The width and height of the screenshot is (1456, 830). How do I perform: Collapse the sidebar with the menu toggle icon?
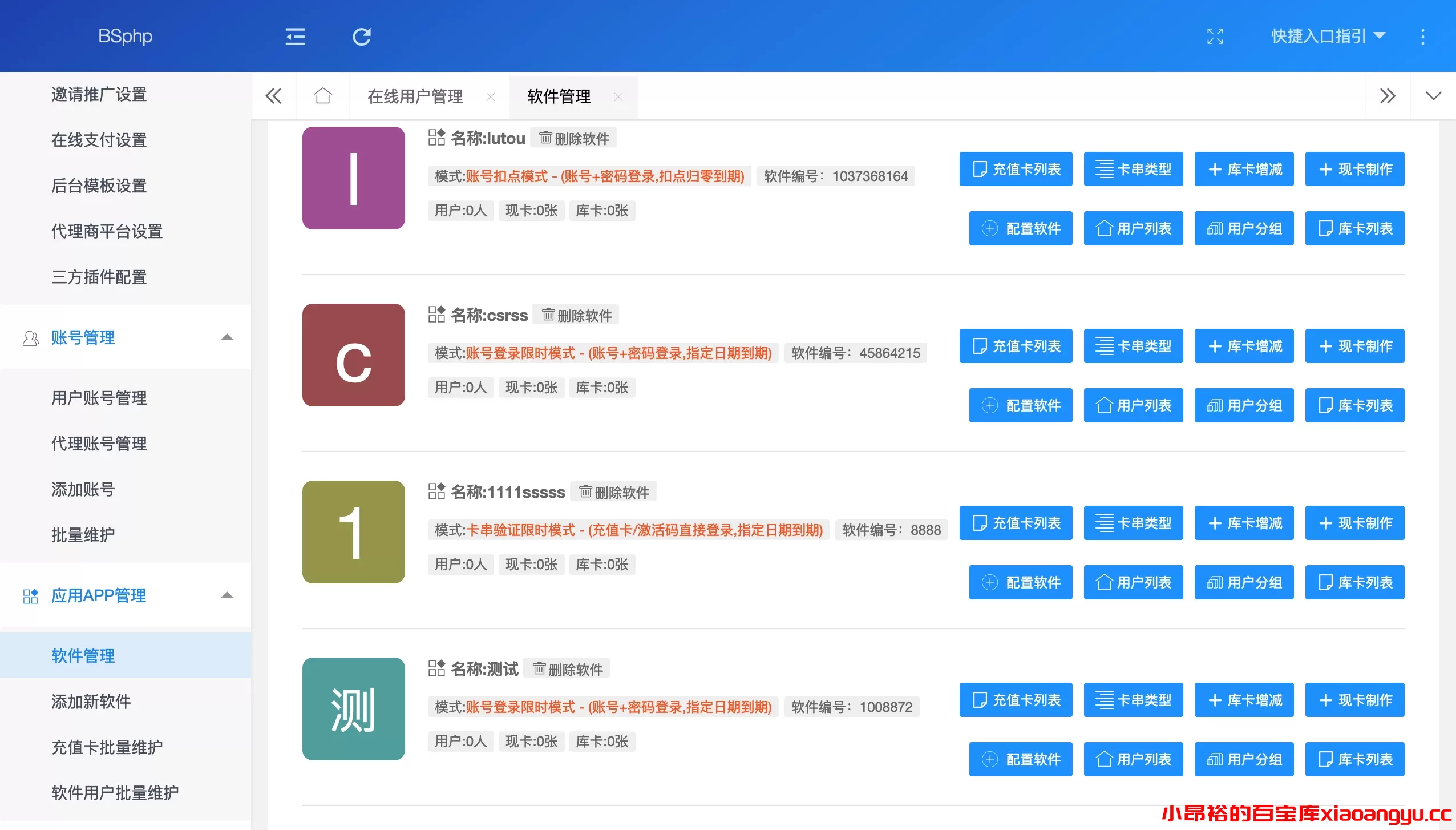294,36
